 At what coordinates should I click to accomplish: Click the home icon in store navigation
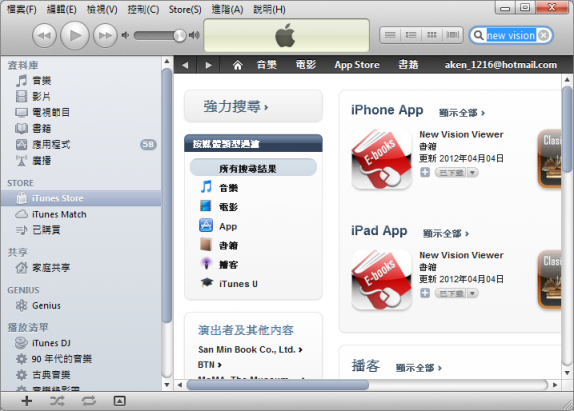click(238, 65)
